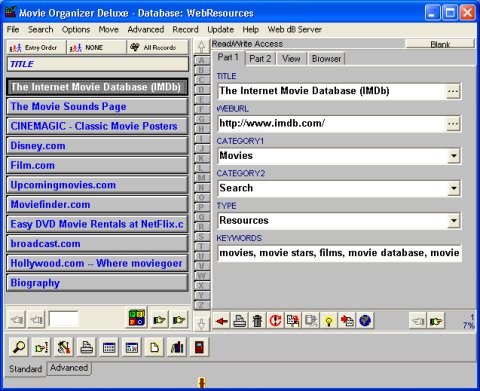480x391 pixels.
Task: Click the All Records filter button
Action: coord(158,48)
